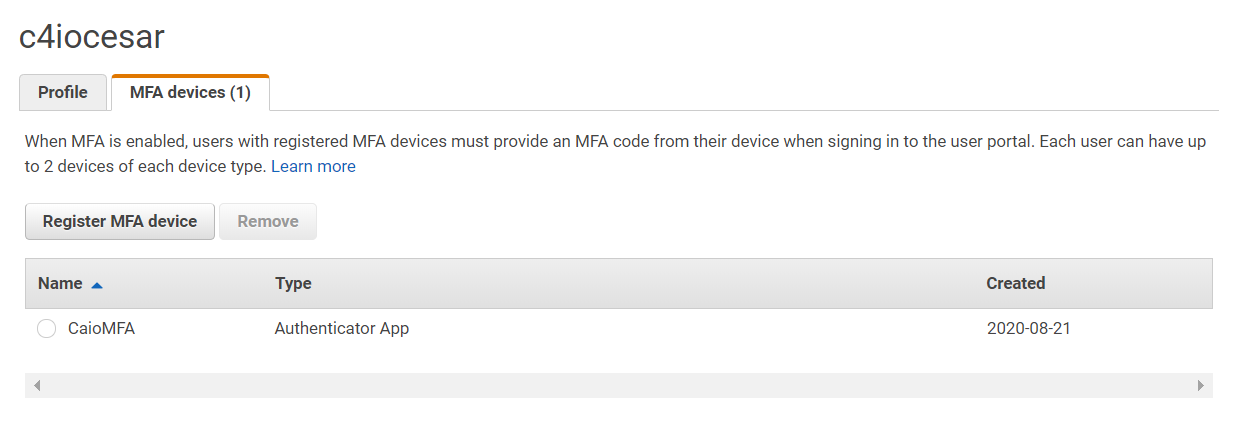The image size is (1244, 439).
Task: Select the CaioMFA radio button
Action: click(46, 329)
